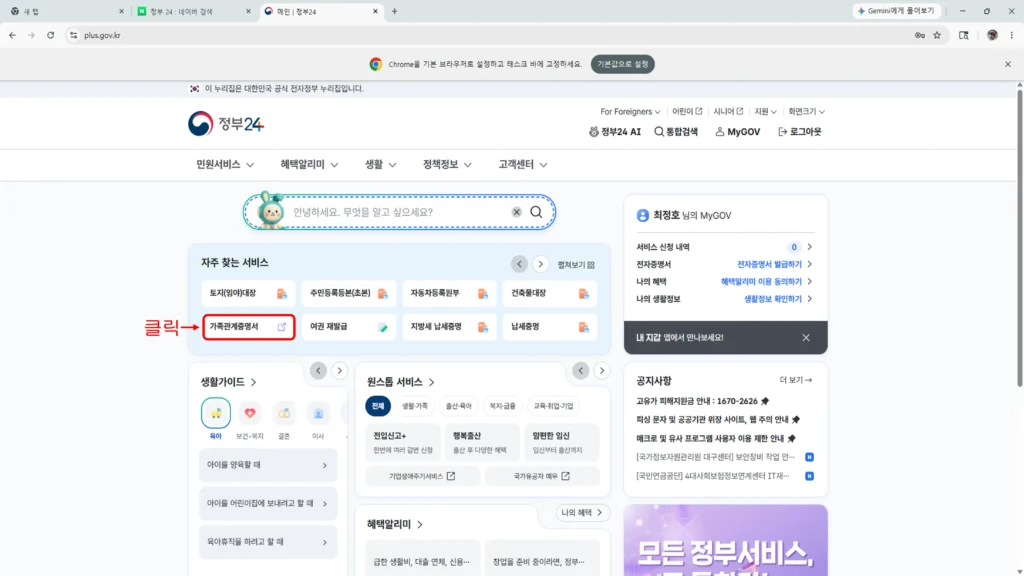The image size is (1024, 576).
Task: Open the 행복출산 card
Action: point(482,442)
